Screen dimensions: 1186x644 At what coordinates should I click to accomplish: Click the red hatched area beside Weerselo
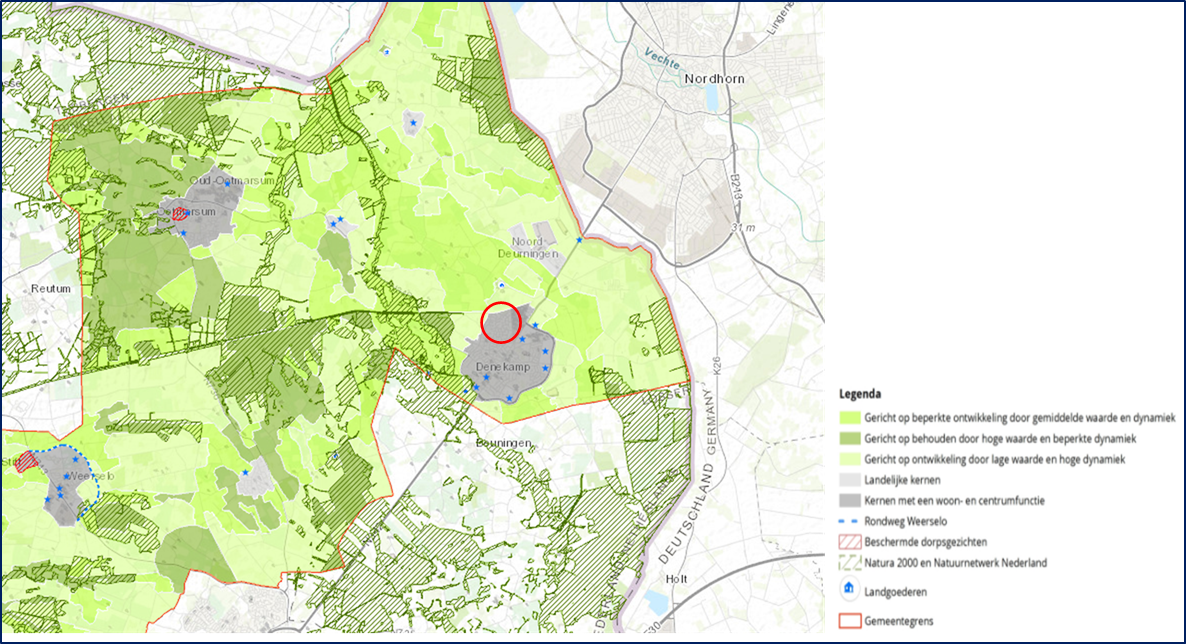(x=27, y=462)
